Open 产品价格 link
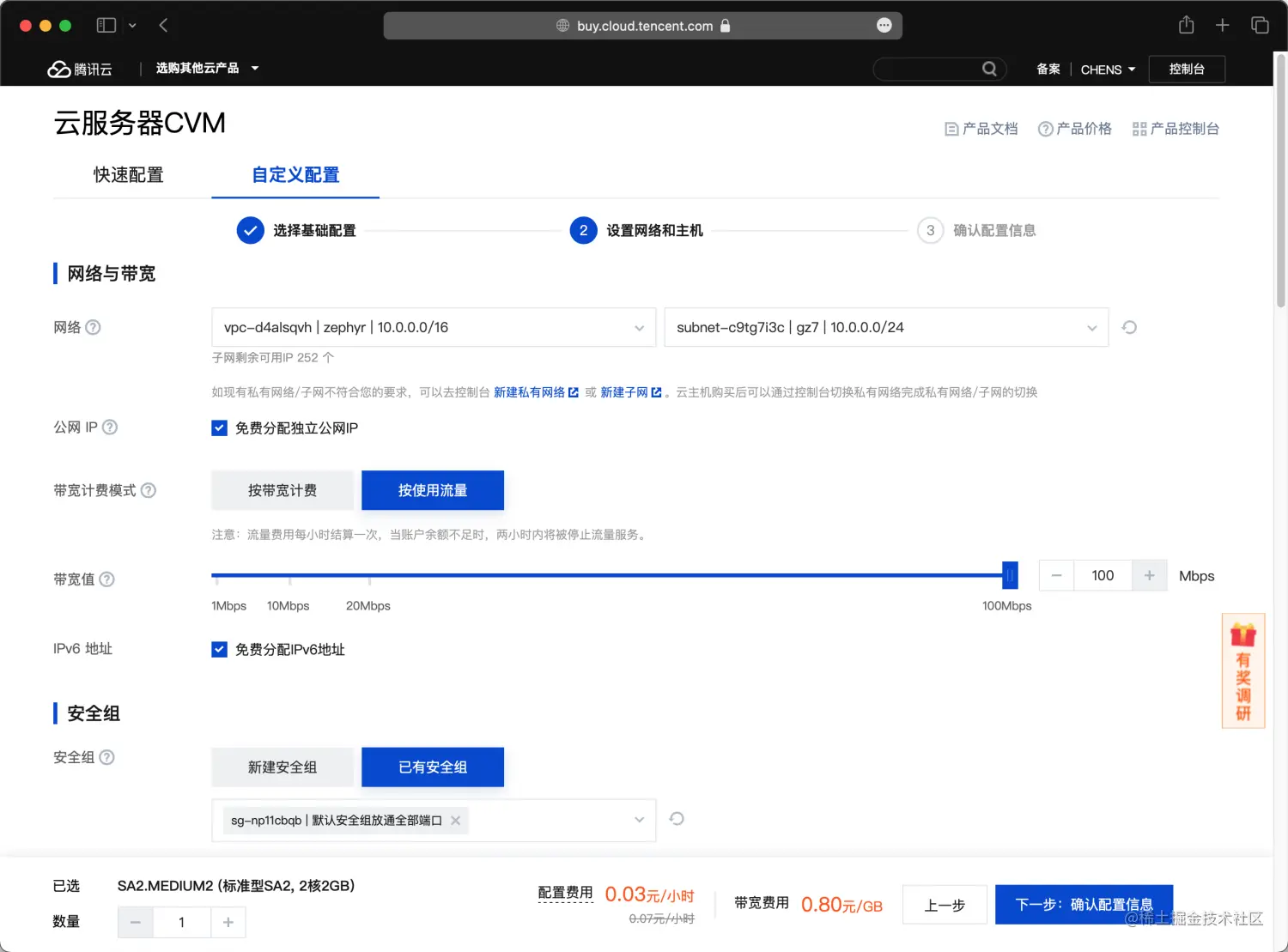This screenshot has height=952, width=1288. (x=1075, y=129)
